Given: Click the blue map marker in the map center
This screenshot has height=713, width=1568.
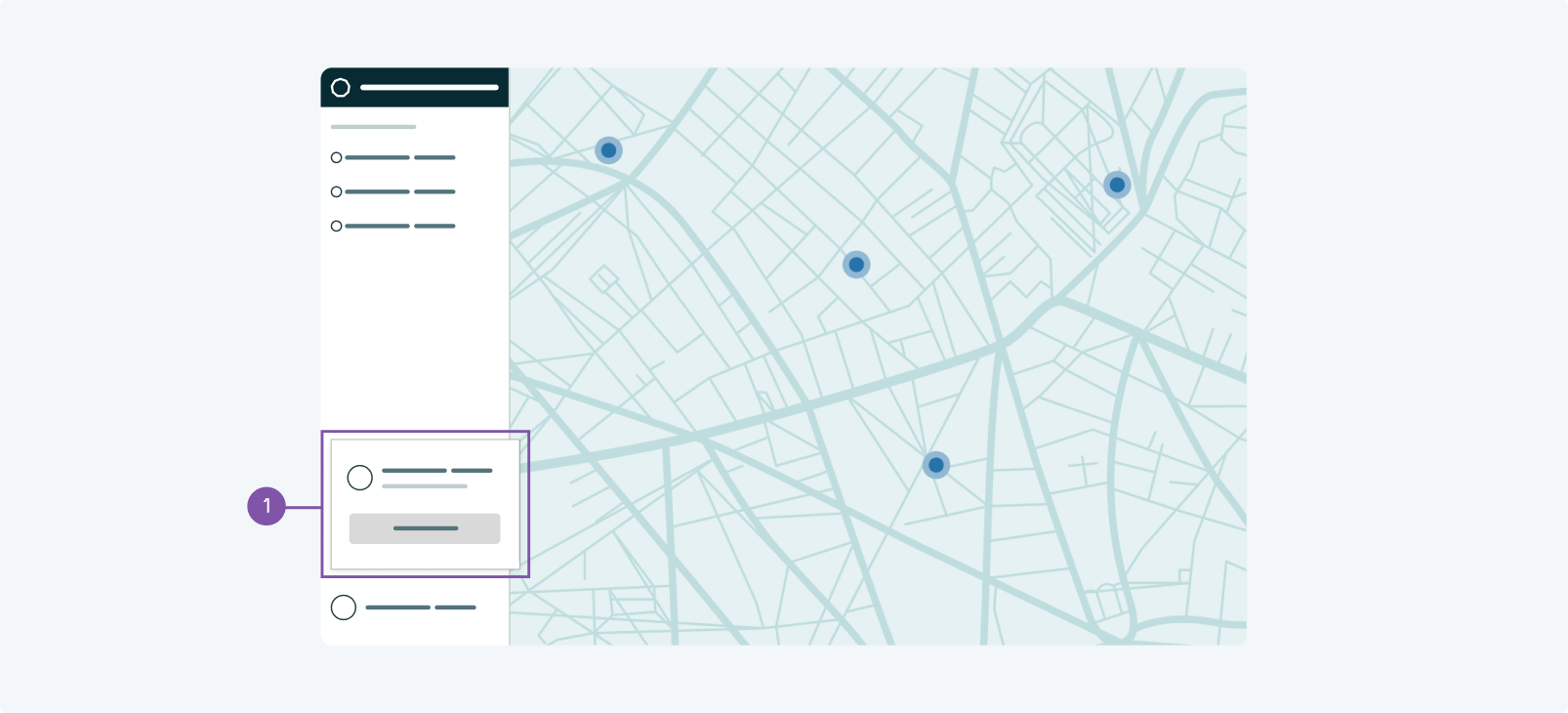Looking at the screenshot, I should click(856, 265).
